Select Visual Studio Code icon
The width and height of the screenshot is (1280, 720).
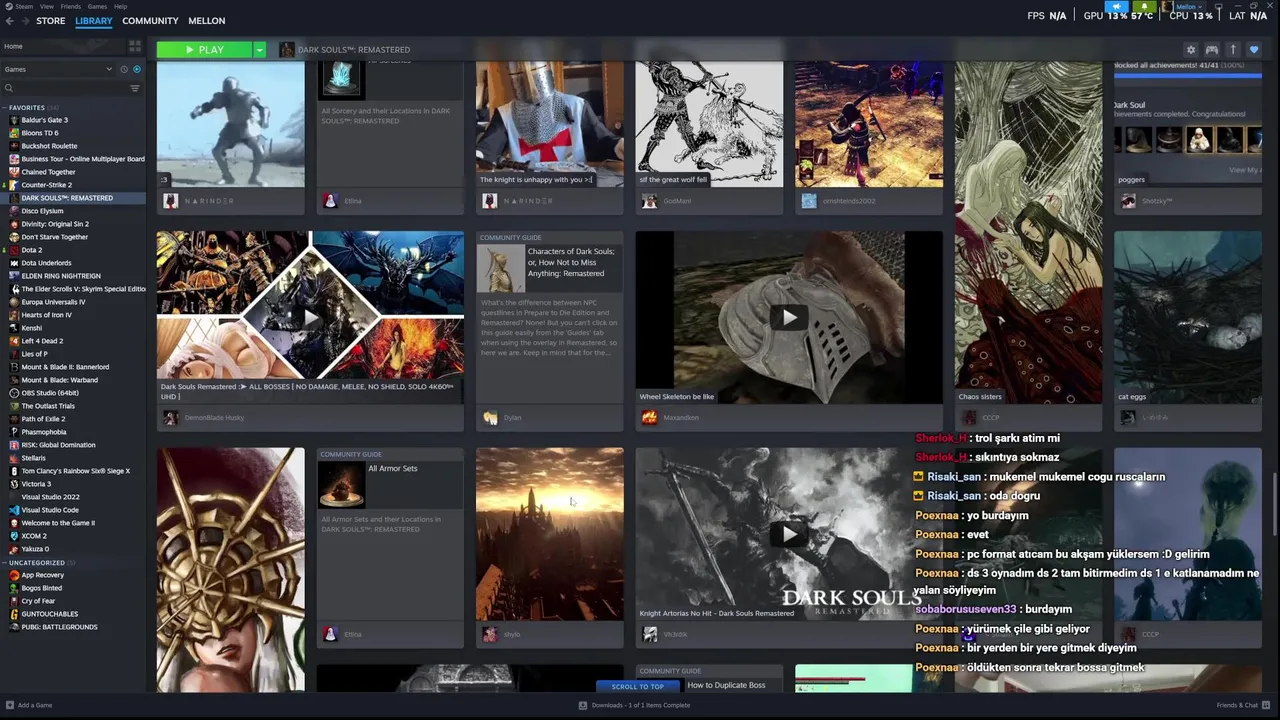[13, 510]
